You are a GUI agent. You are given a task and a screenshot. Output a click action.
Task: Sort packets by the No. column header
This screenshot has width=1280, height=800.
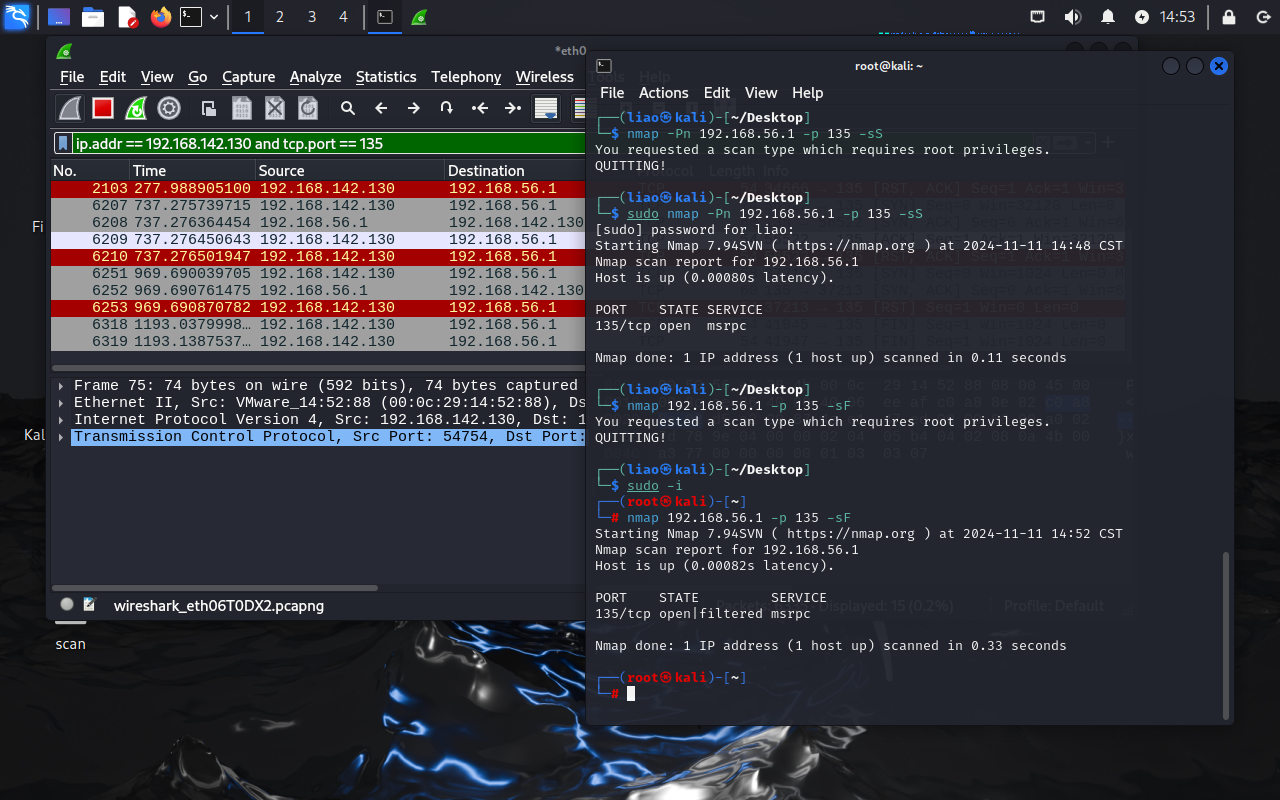89,171
